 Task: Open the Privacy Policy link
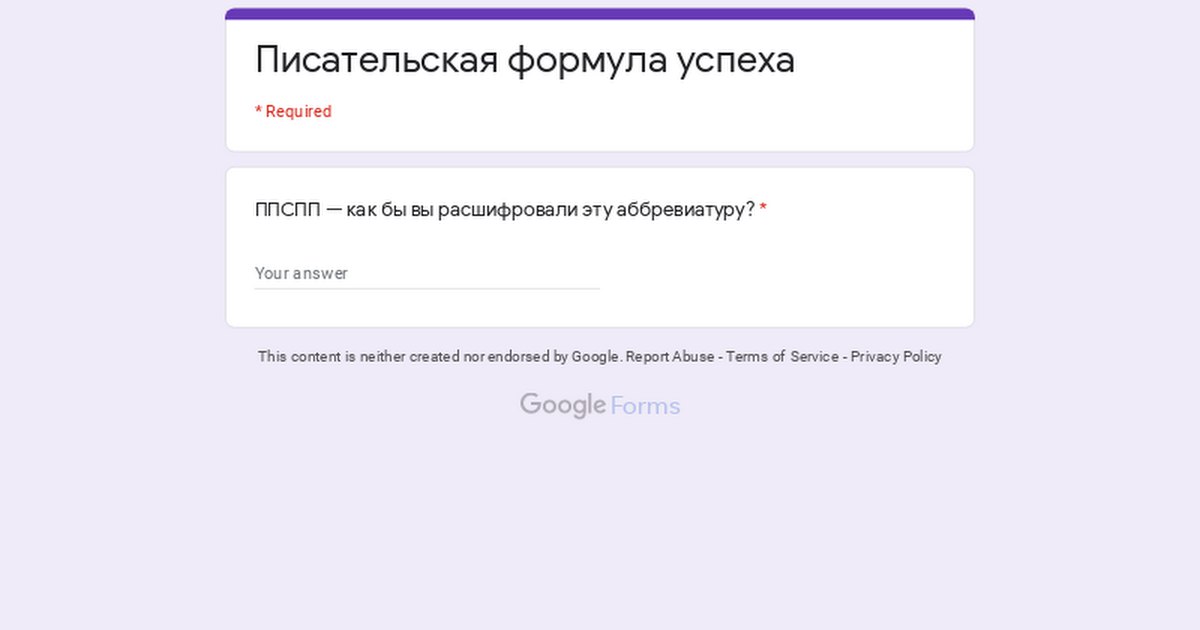coord(896,357)
